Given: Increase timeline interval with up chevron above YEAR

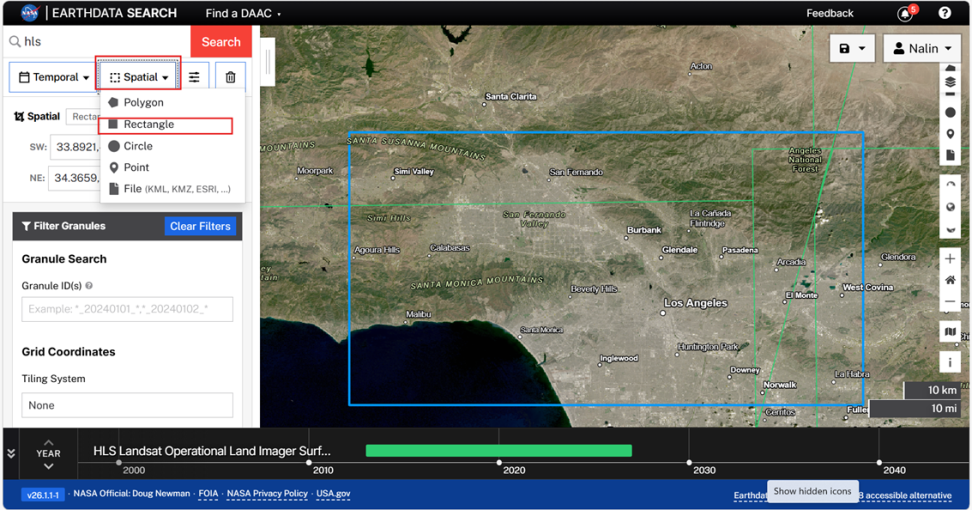Looking at the screenshot, I should (x=48, y=442).
